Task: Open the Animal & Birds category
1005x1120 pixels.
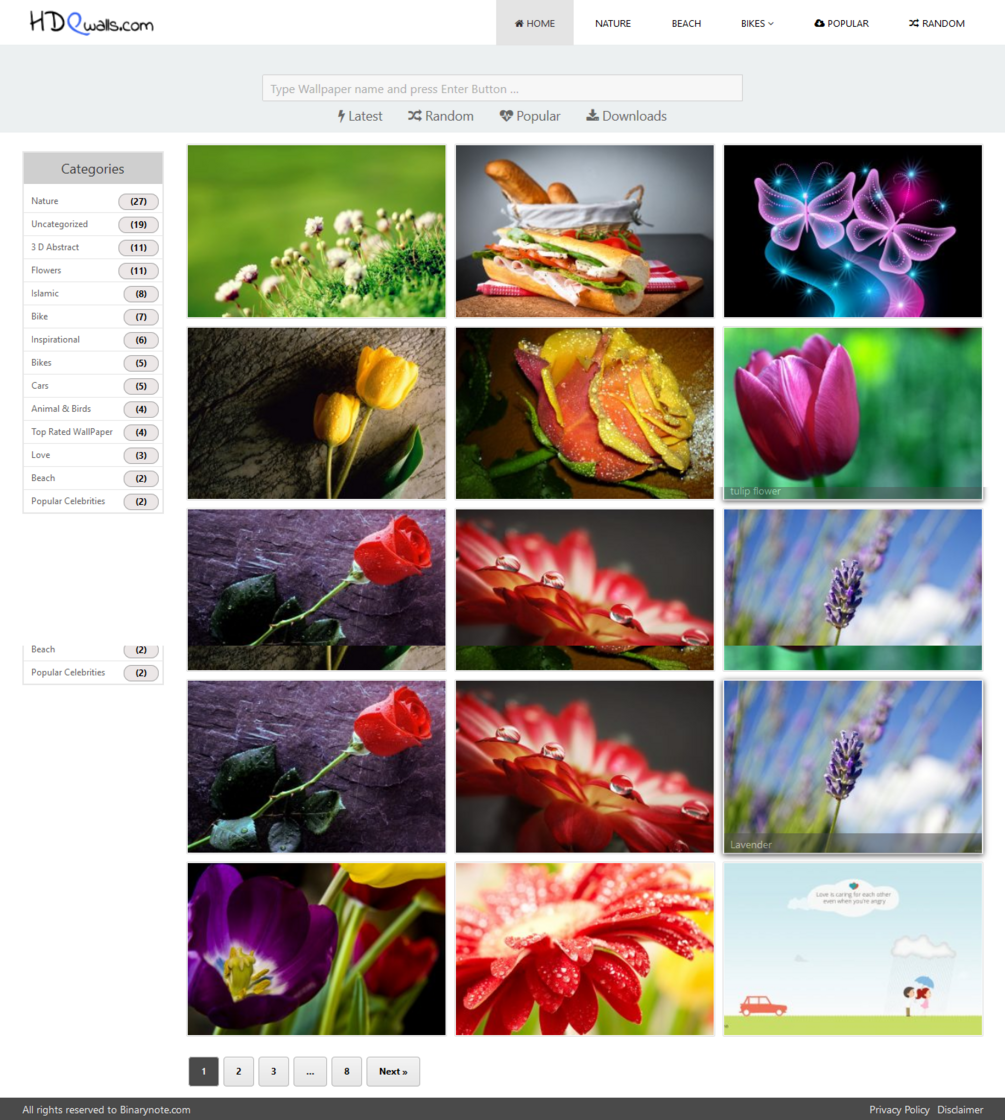Action: point(61,409)
